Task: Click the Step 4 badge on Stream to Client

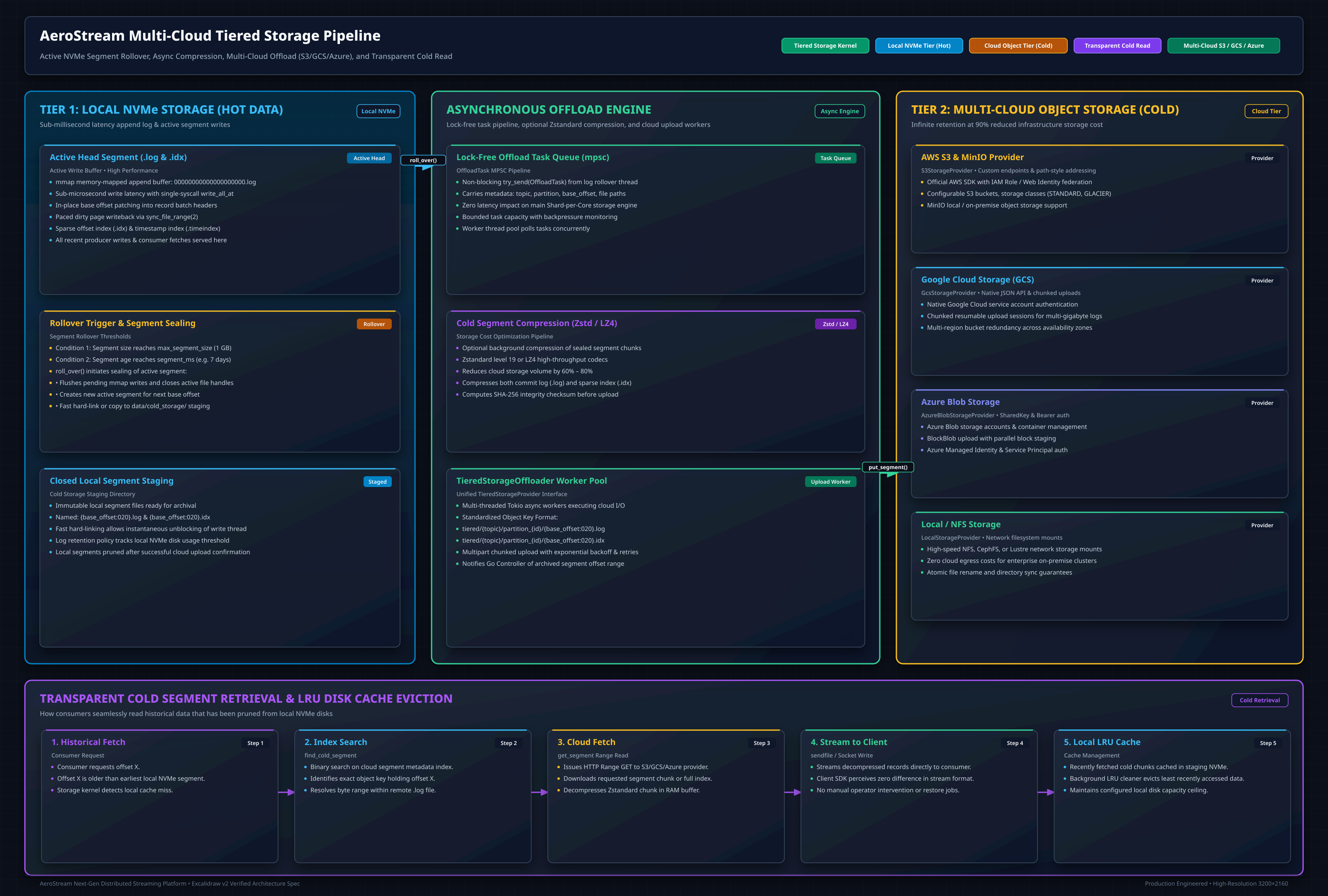Action: point(1014,743)
